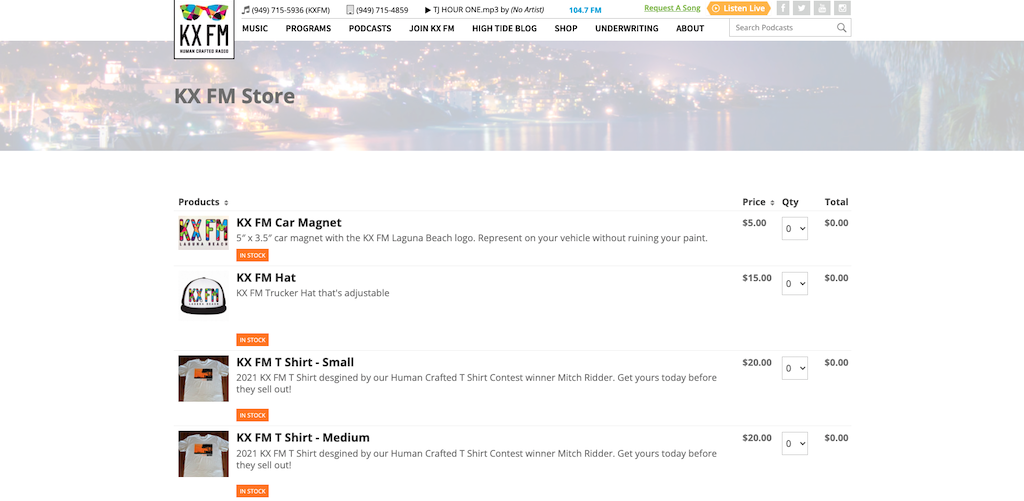1024x501 pixels.
Task: Open KX FM Car Magnet title
Action: click(289, 223)
